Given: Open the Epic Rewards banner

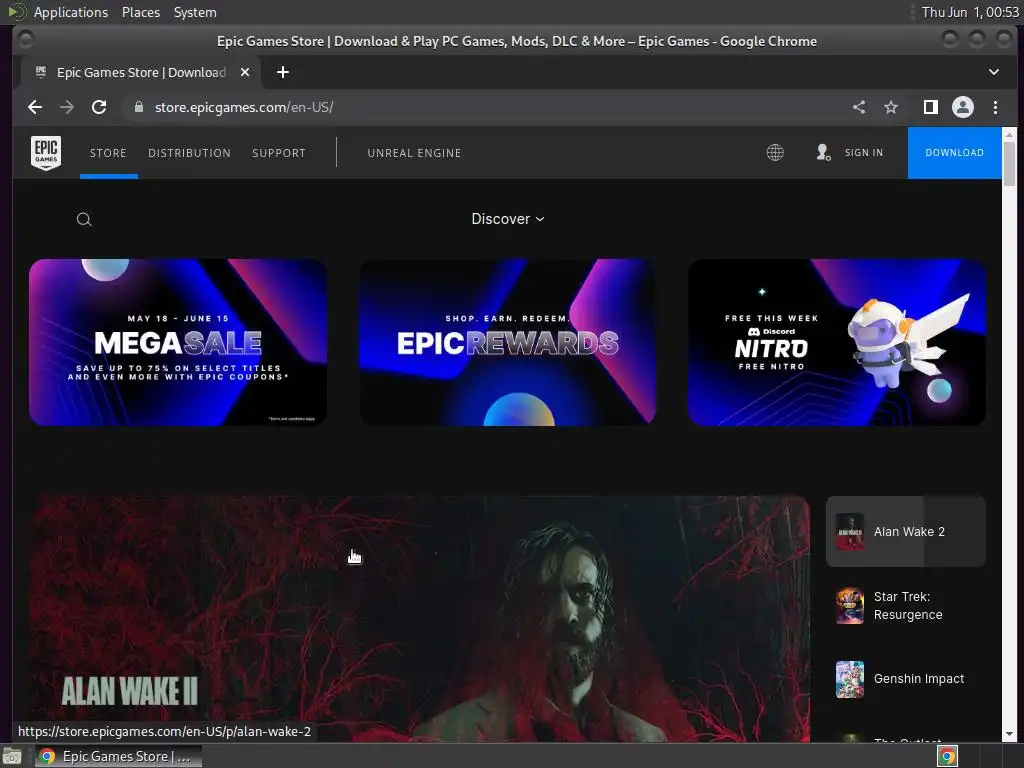Looking at the screenshot, I should pos(508,343).
